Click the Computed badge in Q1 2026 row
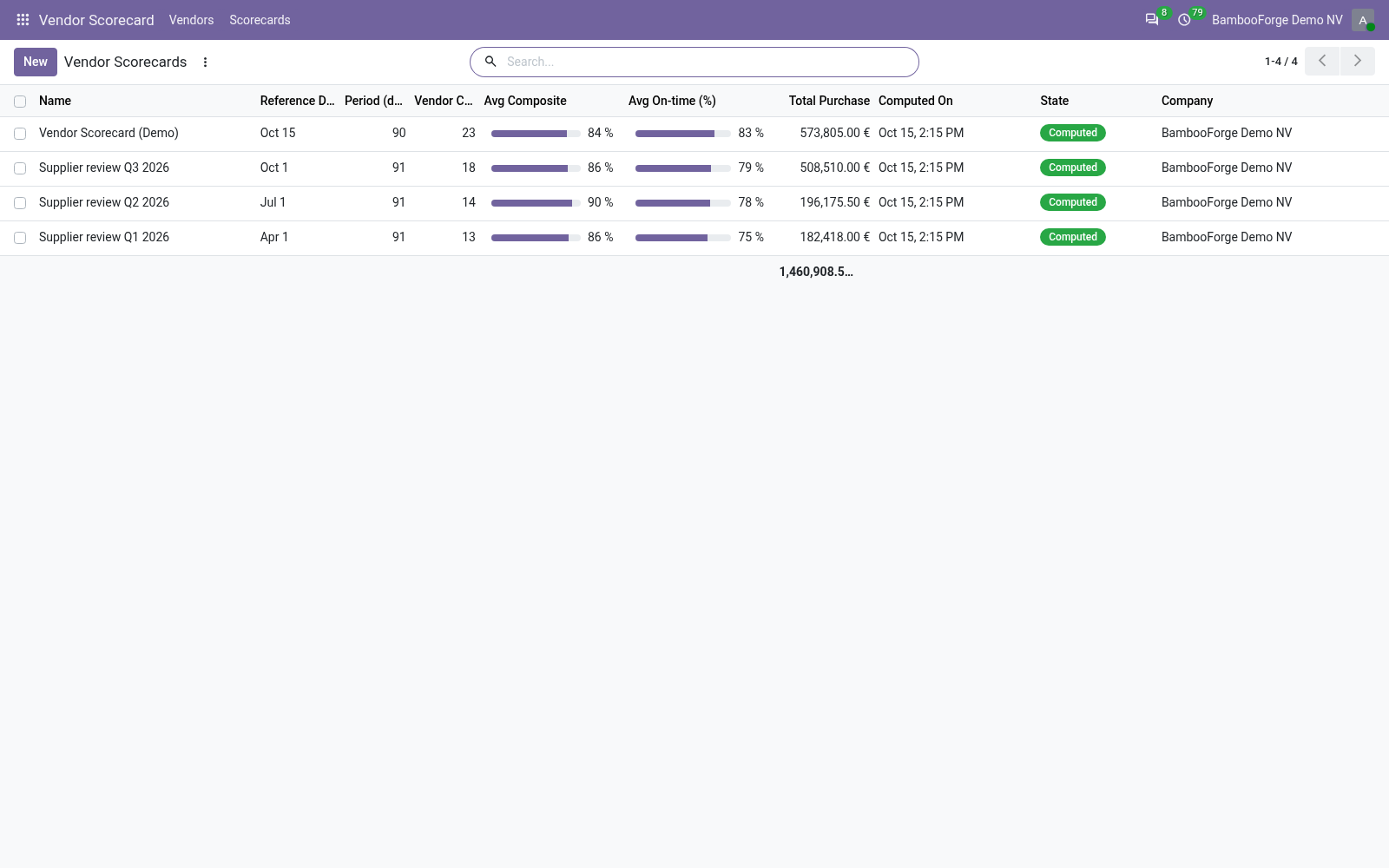Viewport: 1389px width, 868px height. [1072, 237]
